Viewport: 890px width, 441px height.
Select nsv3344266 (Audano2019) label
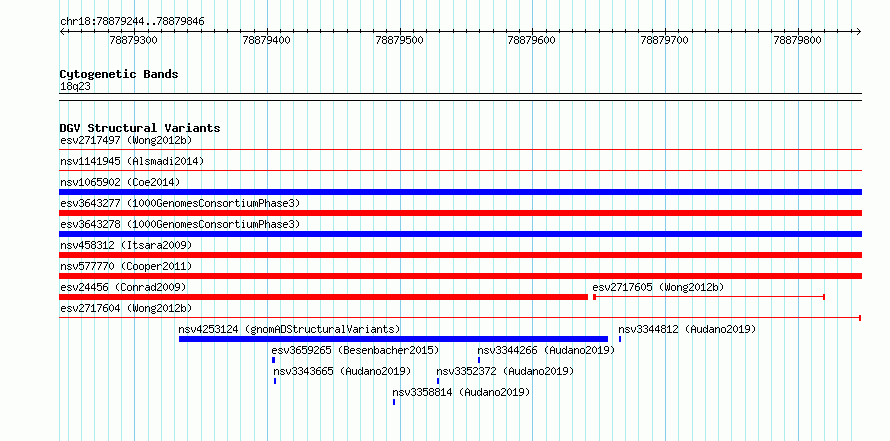tap(546, 350)
